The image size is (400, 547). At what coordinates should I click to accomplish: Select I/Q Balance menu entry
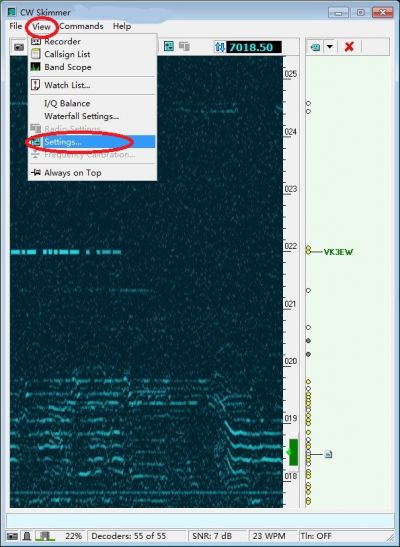tap(67, 103)
